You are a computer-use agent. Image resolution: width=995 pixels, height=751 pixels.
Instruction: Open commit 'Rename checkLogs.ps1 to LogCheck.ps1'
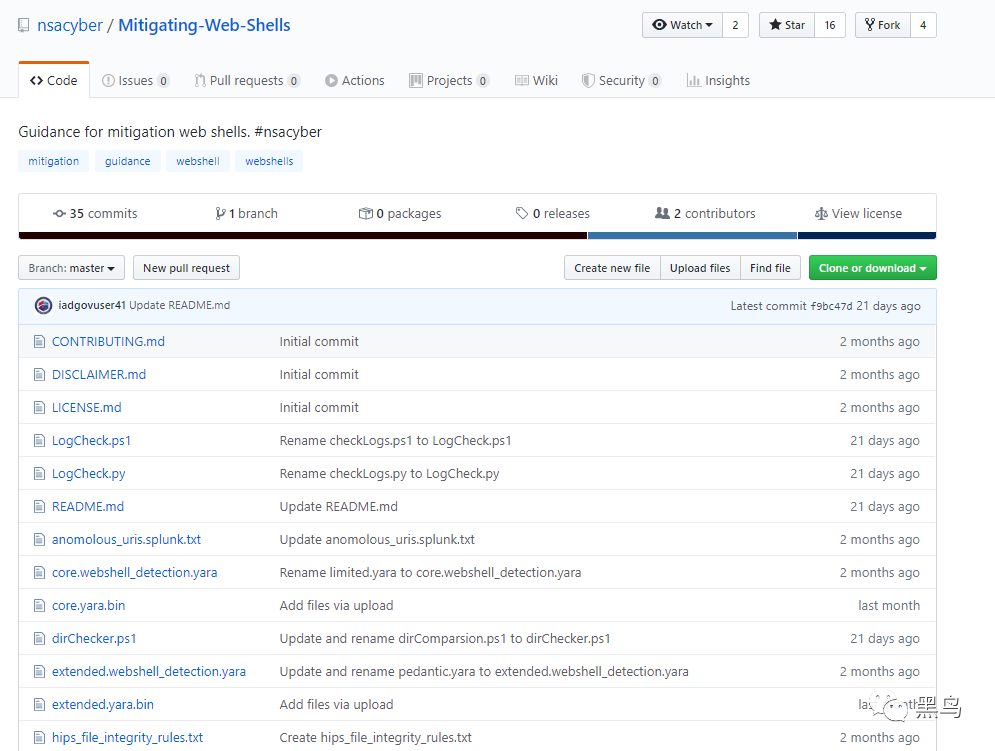click(x=395, y=441)
